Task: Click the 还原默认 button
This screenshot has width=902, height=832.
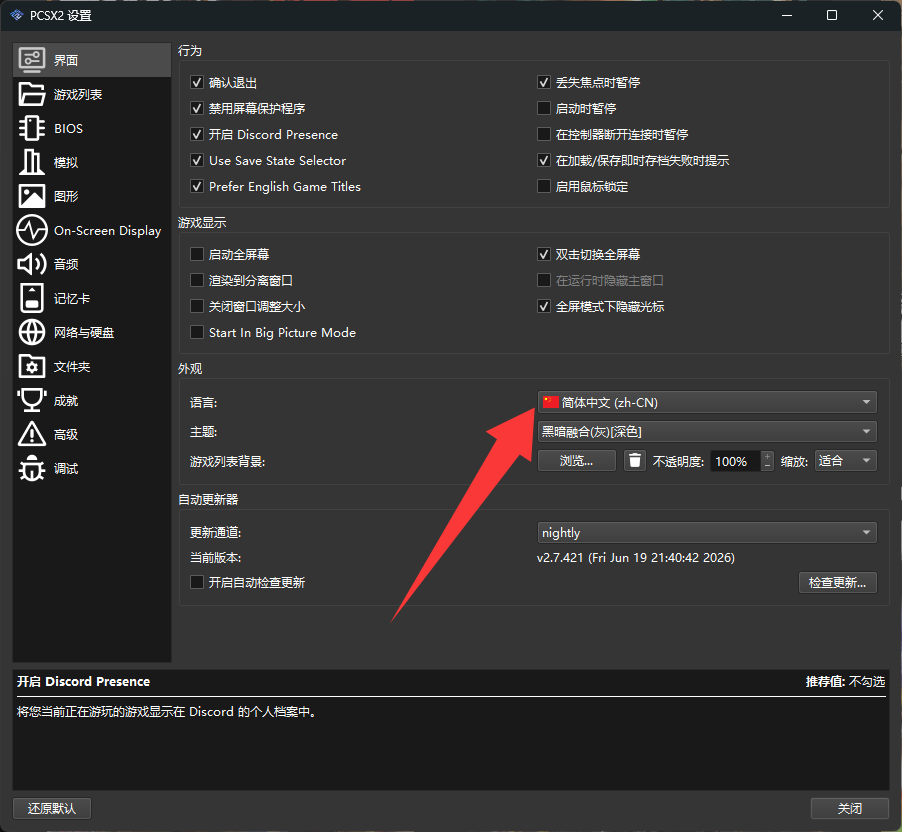Action: pos(52,808)
